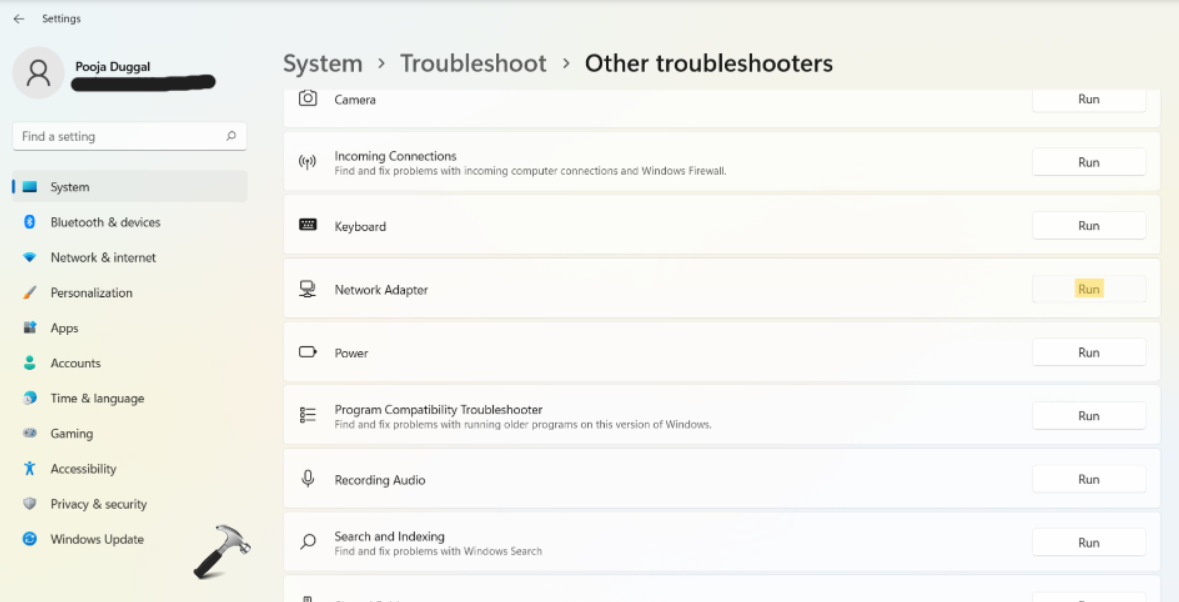This screenshot has width=1179, height=602.
Task: Click the Network & internet wifi icon
Action: click(30, 257)
